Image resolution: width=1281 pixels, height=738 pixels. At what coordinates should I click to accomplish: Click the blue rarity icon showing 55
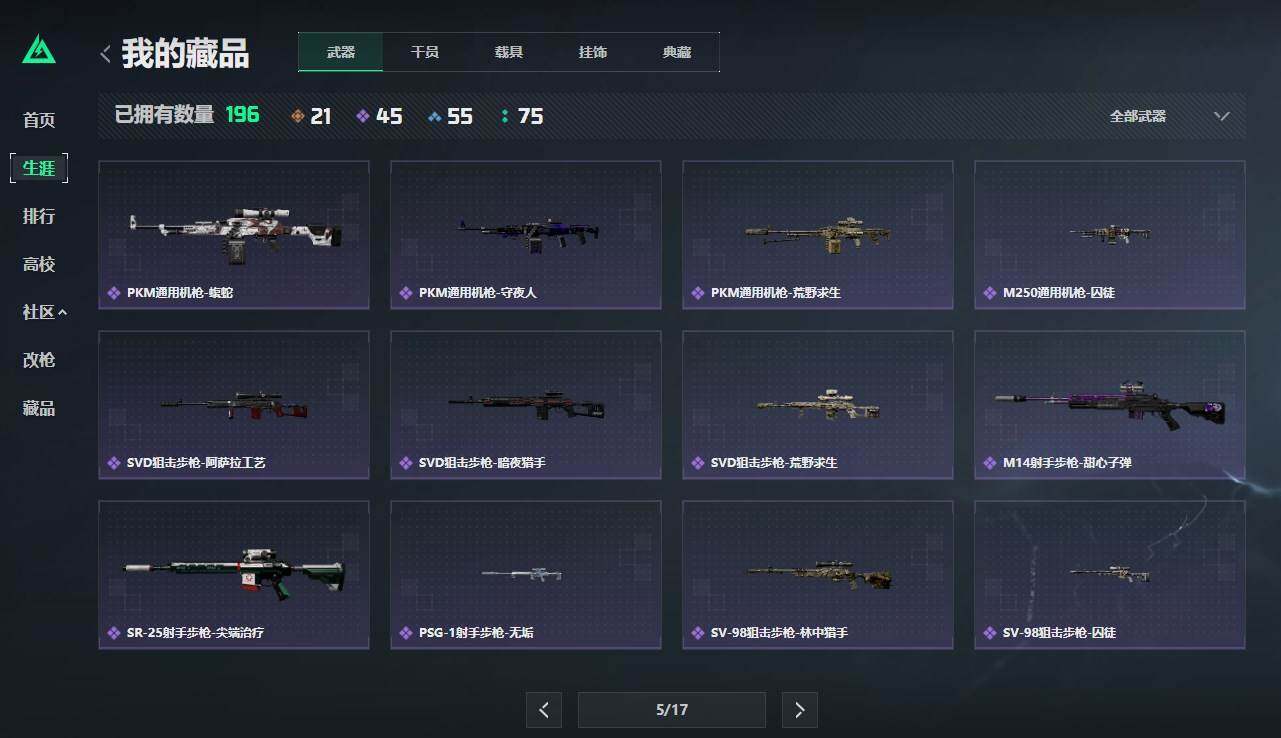(x=434, y=116)
